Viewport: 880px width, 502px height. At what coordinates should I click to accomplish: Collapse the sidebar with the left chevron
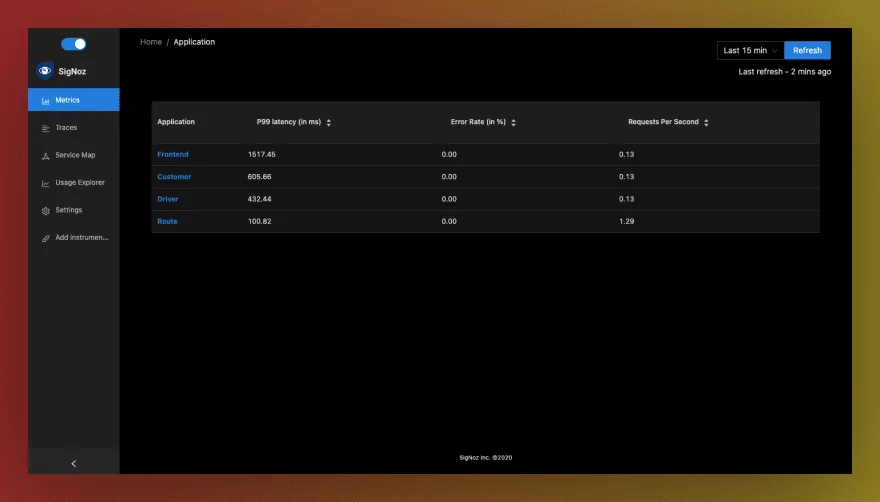pos(74,463)
